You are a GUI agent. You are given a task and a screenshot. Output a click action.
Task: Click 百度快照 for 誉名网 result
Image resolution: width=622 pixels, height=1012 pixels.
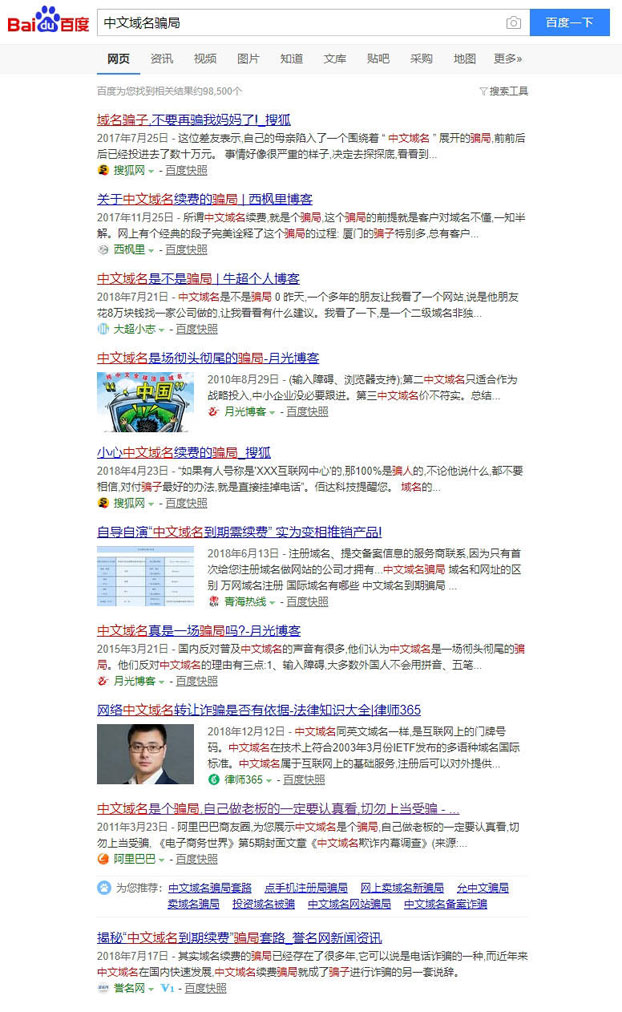point(206,988)
